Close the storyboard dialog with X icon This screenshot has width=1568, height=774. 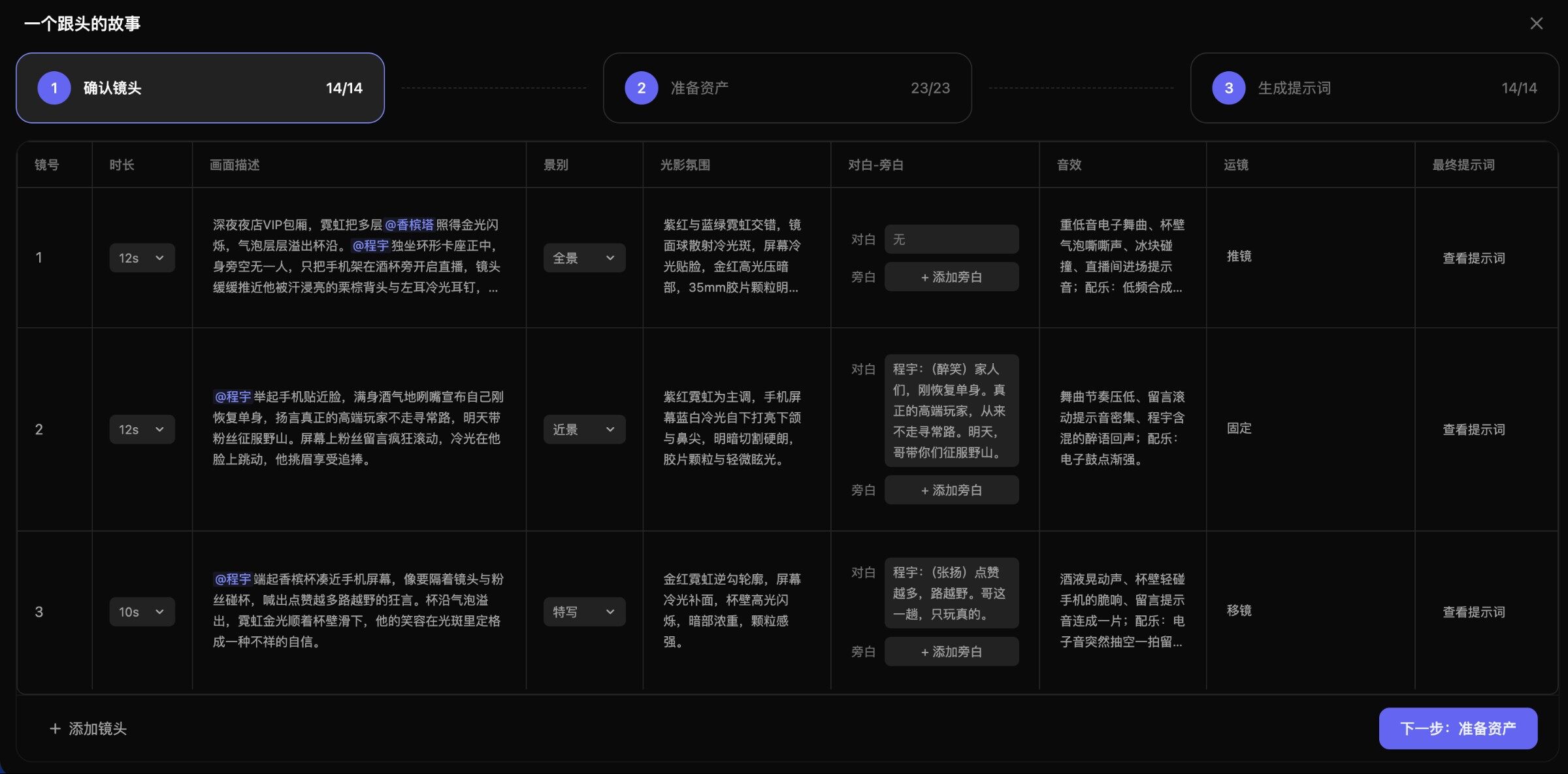[x=1536, y=24]
